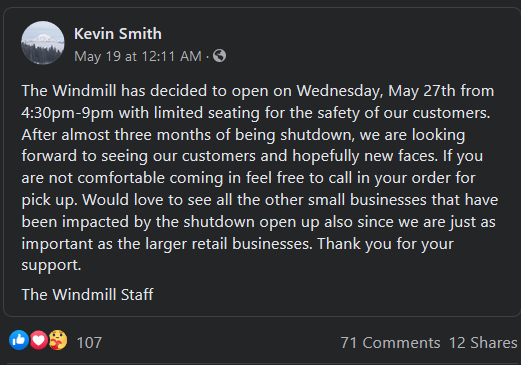Click the phrase 'pick up.' in the post
The image size is (521, 365).
point(49,200)
